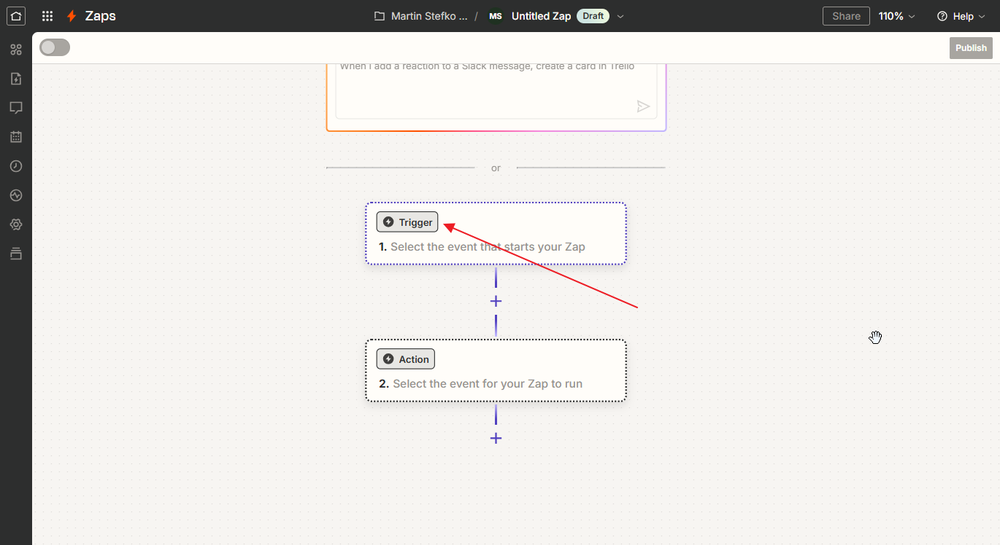Select the event for your Zap to run
The image size is (1000, 545).
[487, 384]
